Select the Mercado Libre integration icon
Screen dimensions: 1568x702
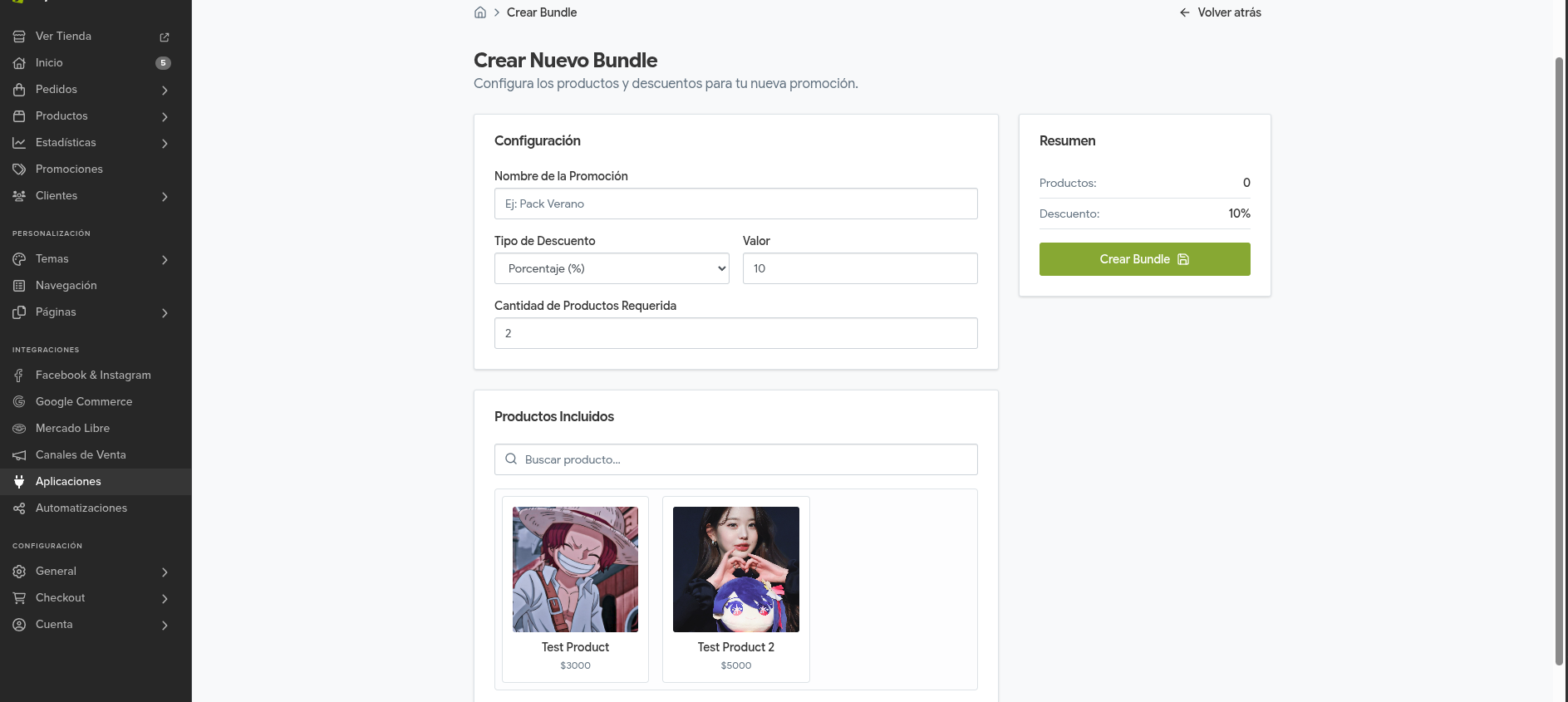point(18,428)
